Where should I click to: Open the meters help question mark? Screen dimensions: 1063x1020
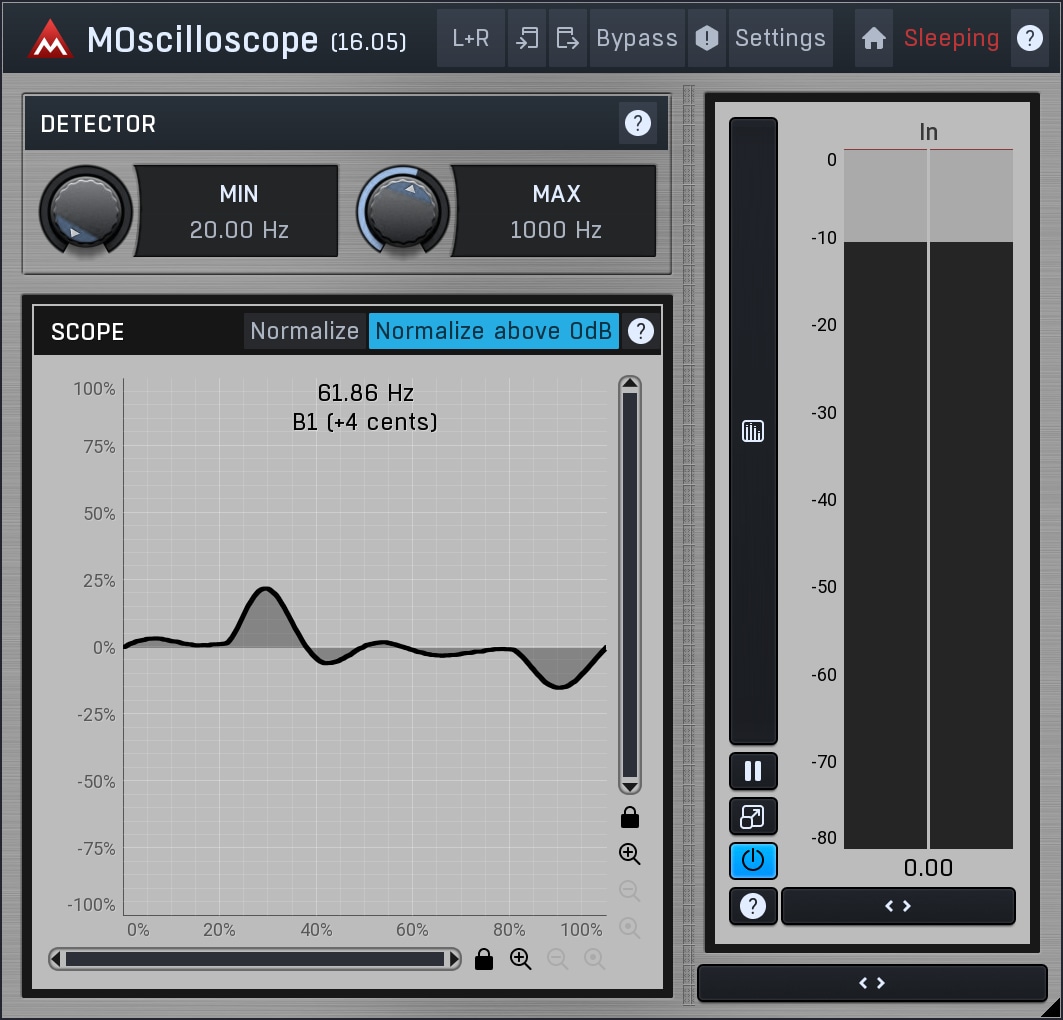click(x=753, y=906)
